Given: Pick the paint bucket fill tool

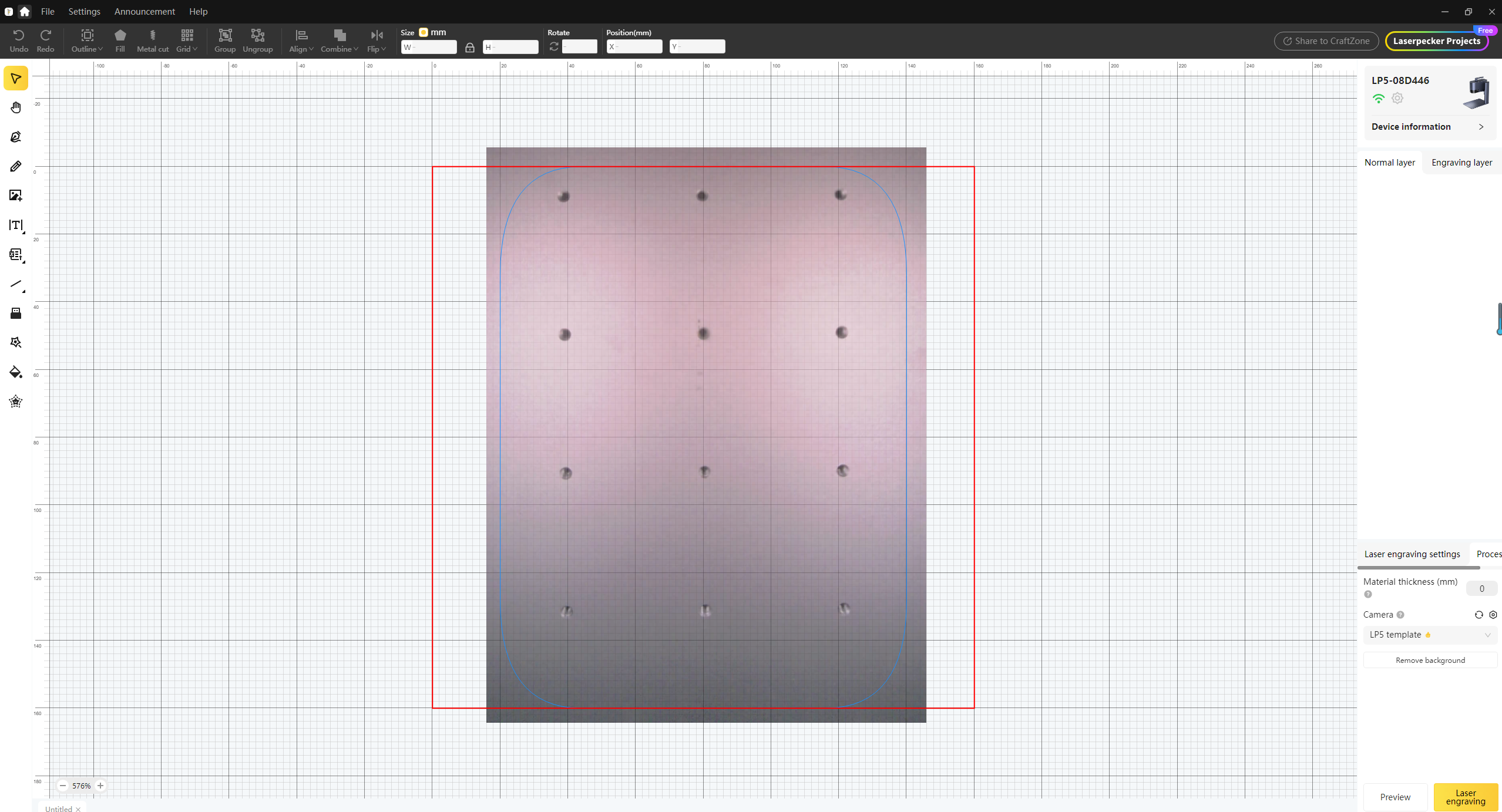Looking at the screenshot, I should 16,372.
